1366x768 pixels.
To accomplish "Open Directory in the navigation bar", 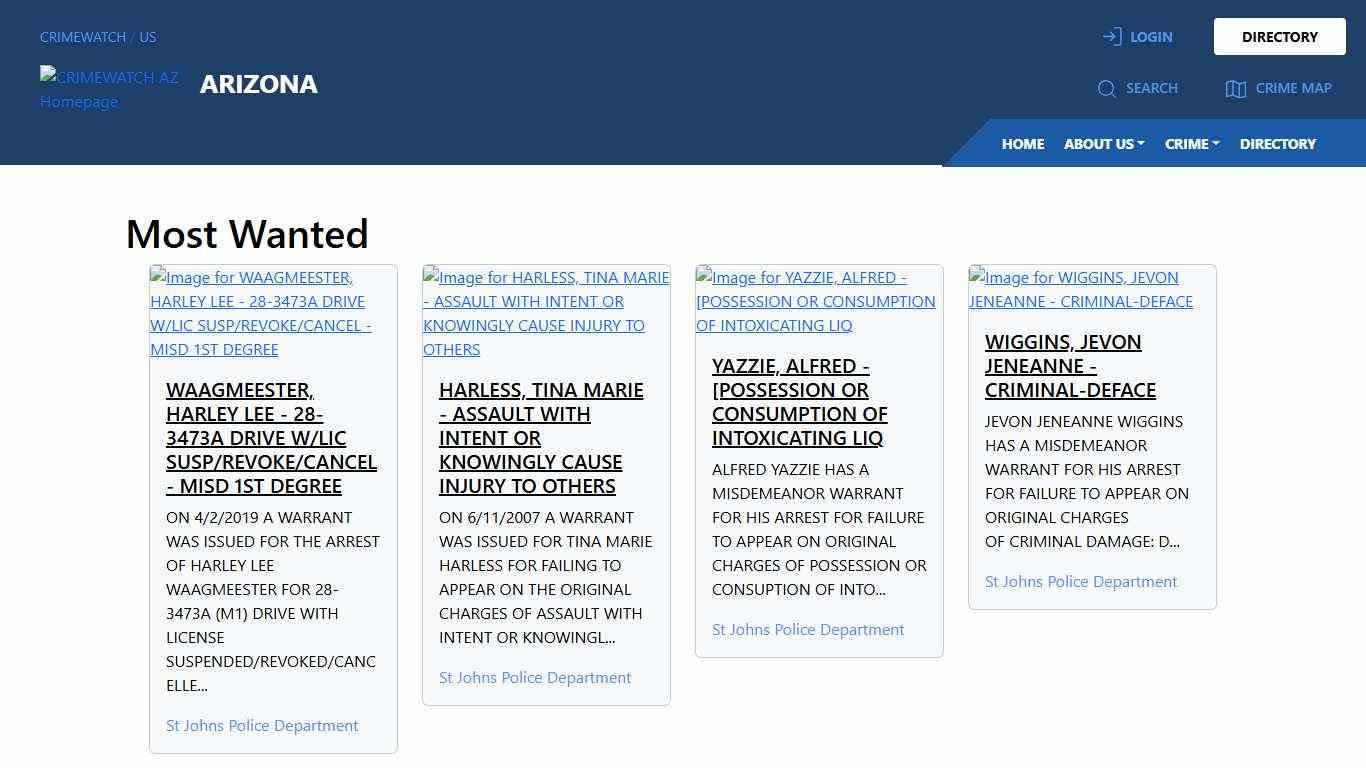I will coord(1277,144).
